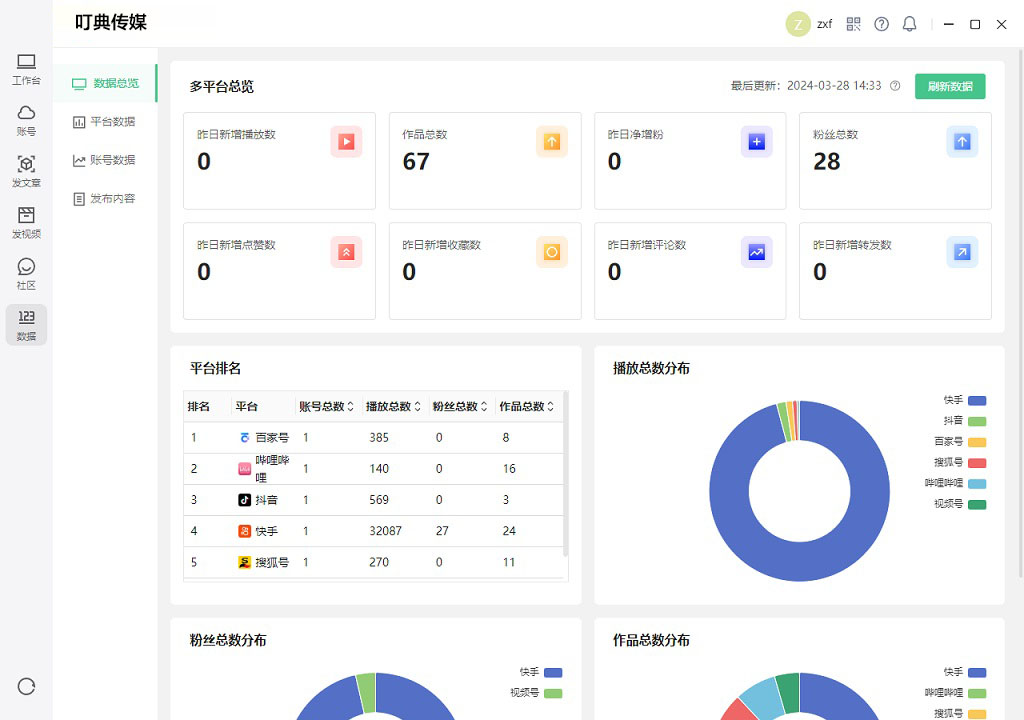Click the 哔哩哔哩 platform logo in ranking table
The width and height of the screenshot is (1024, 720).
click(244, 469)
